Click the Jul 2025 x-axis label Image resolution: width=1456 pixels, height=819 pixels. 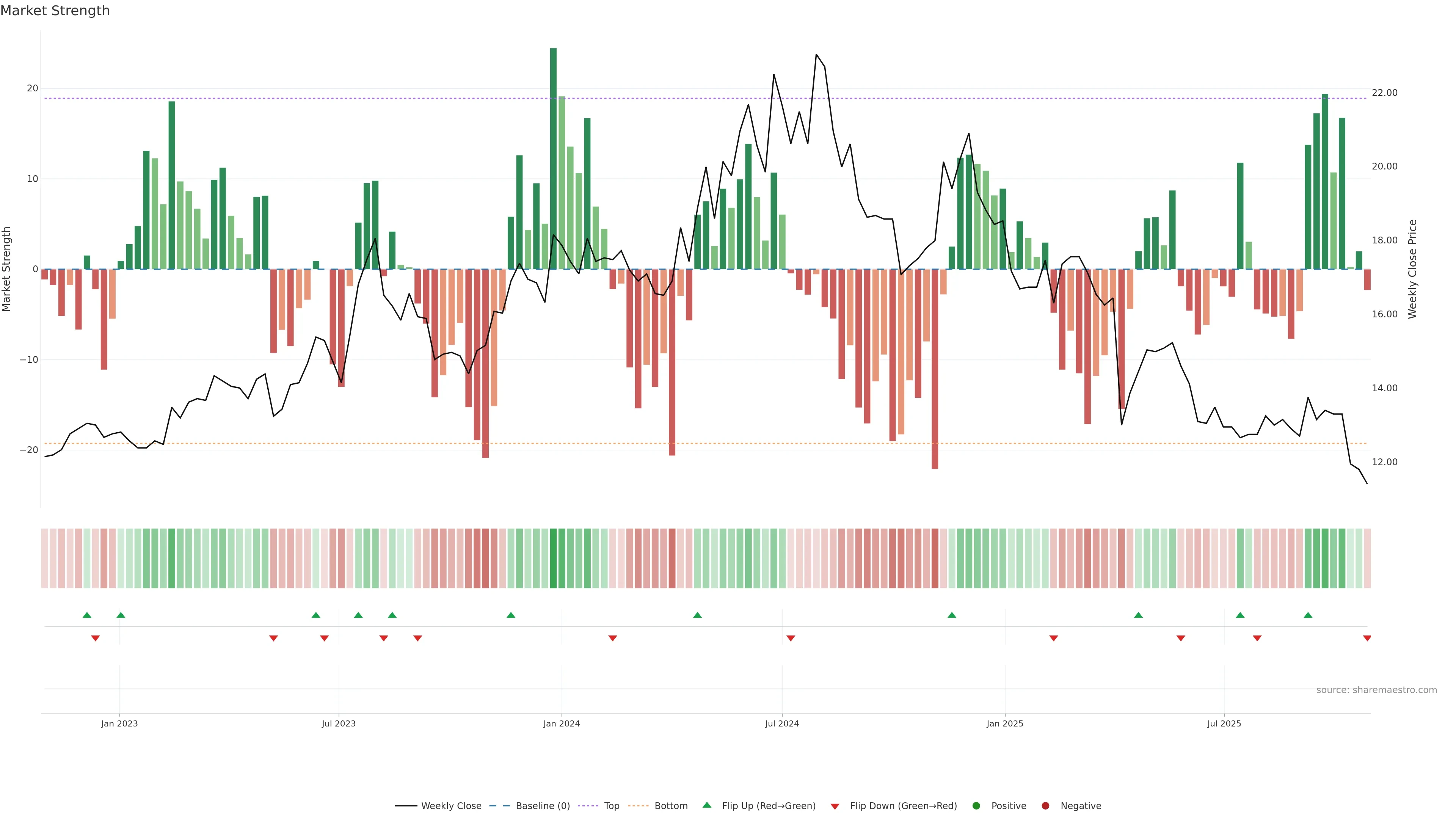coord(1224,723)
